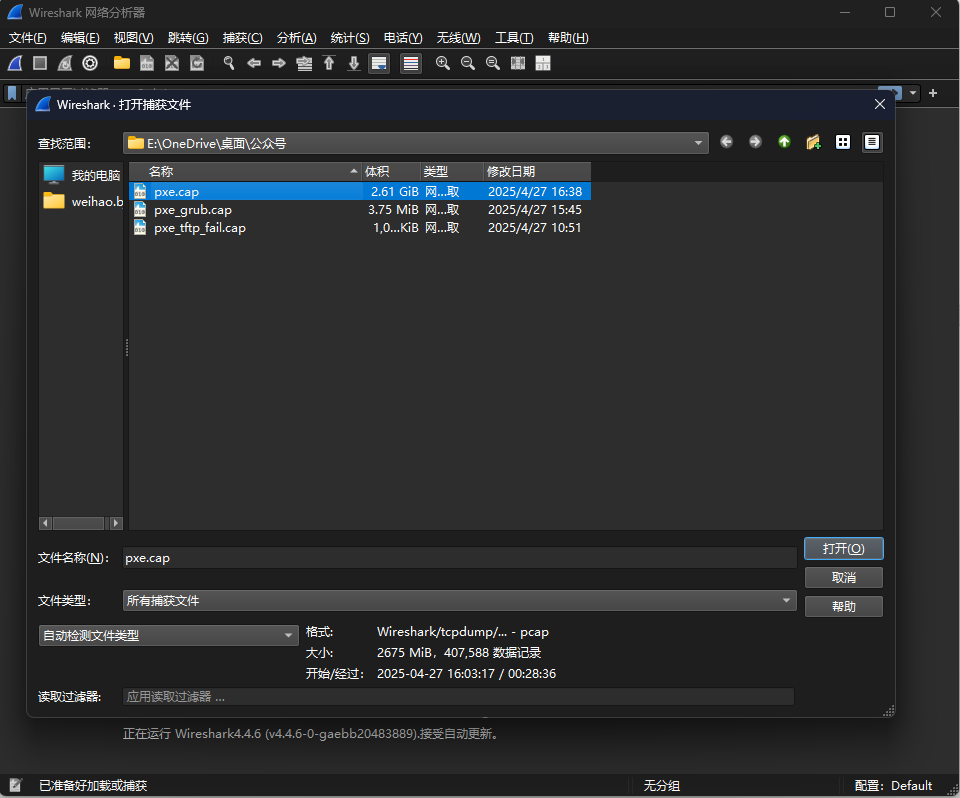
Task: Switch file dialog to detail list view
Action: click(x=872, y=142)
